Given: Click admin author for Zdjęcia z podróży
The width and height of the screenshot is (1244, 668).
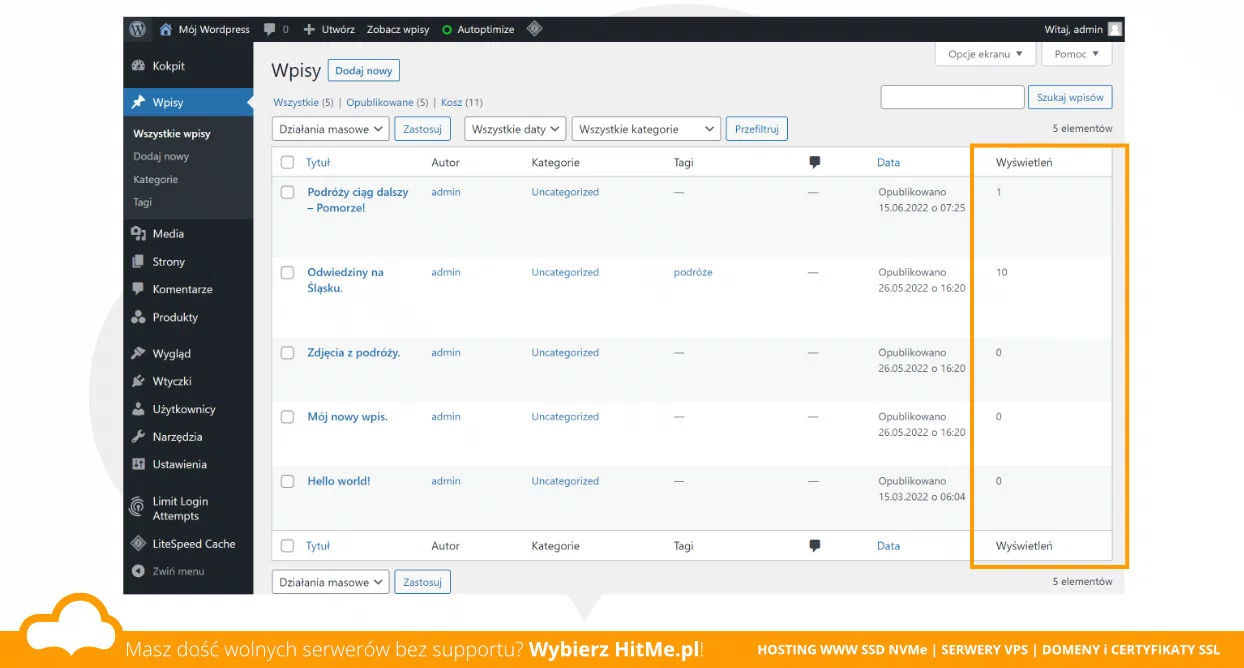Looking at the screenshot, I should (446, 353).
